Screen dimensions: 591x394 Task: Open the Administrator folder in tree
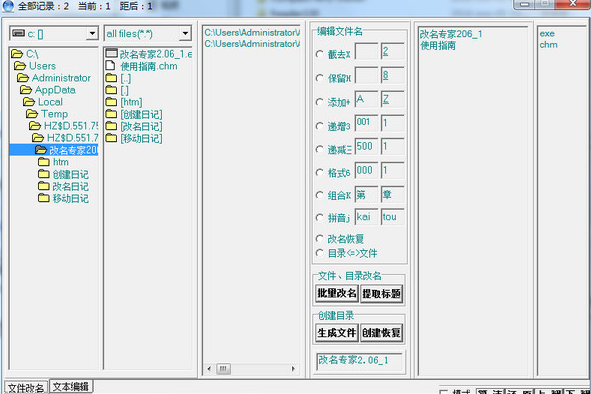(x=54, y=78)
